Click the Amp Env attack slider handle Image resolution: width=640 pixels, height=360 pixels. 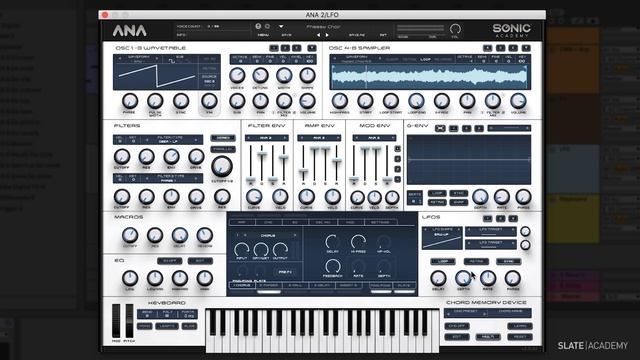pyautogui.click(x=303, y=172)
